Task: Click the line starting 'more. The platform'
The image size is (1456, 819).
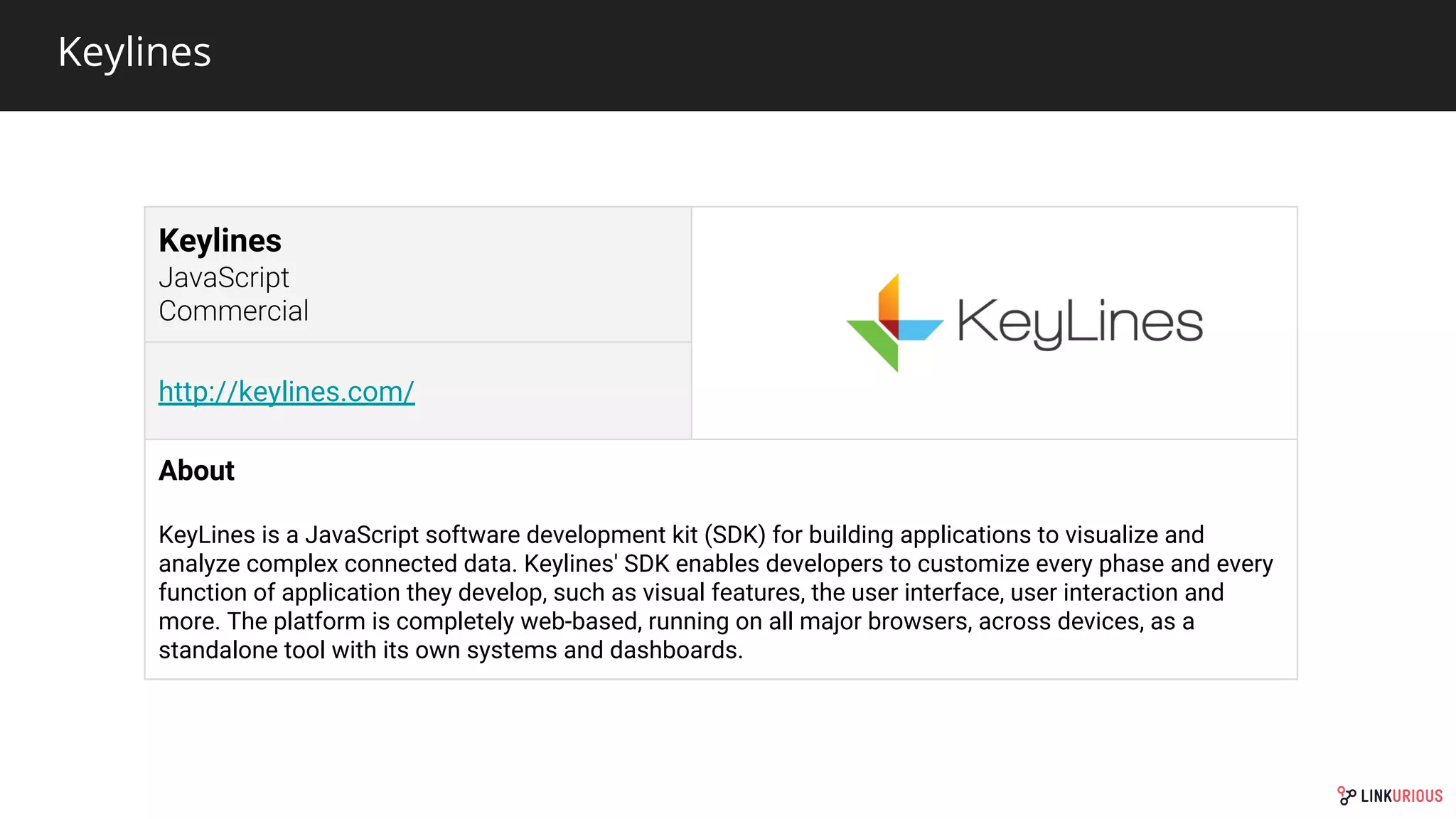Action: pyautogui.click(x=676, y=621)
